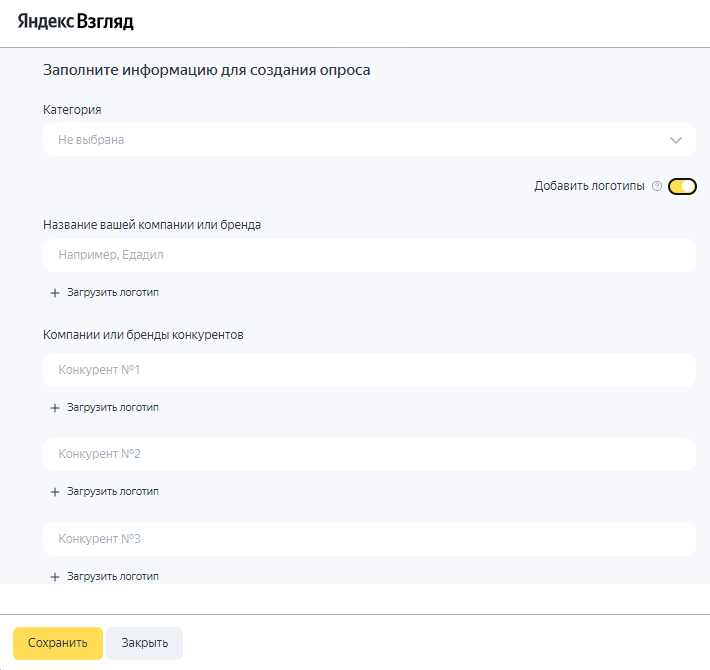Click plus icon under Конкурент №3 field

[55, 577]
